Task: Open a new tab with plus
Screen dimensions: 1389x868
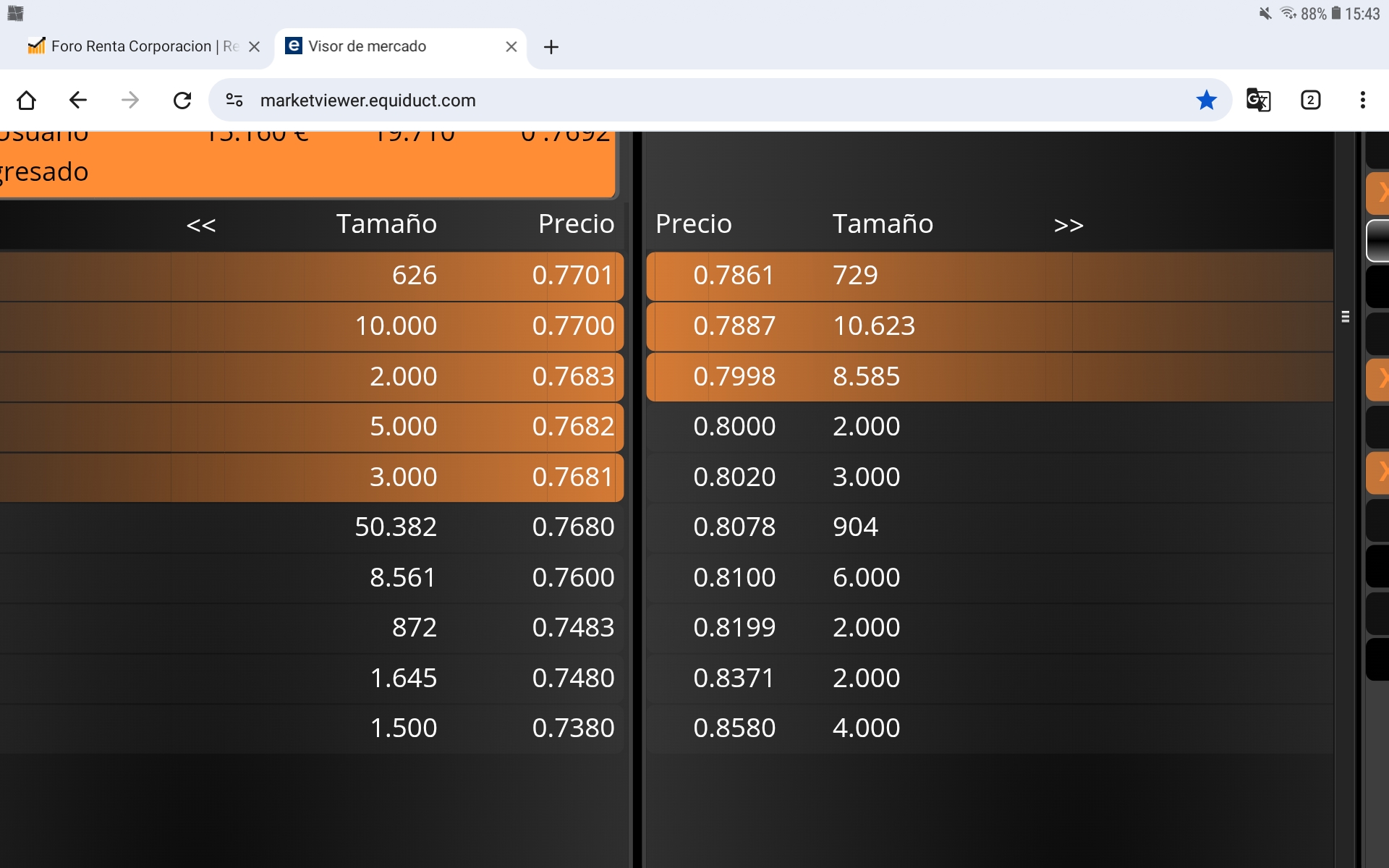Action: tap(551, 47)
